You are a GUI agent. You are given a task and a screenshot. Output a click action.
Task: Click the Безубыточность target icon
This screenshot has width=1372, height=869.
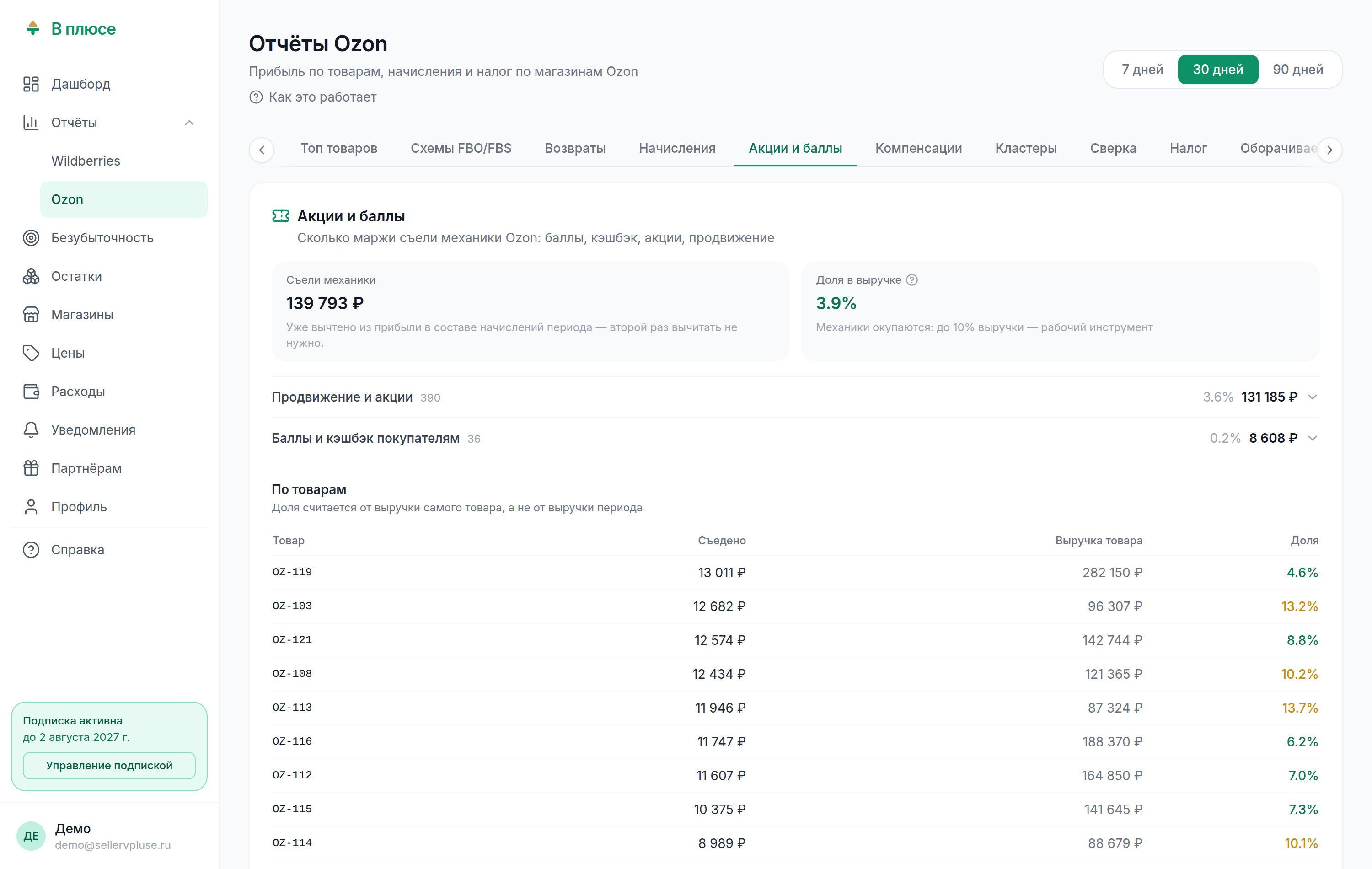(x=31, y=238)
